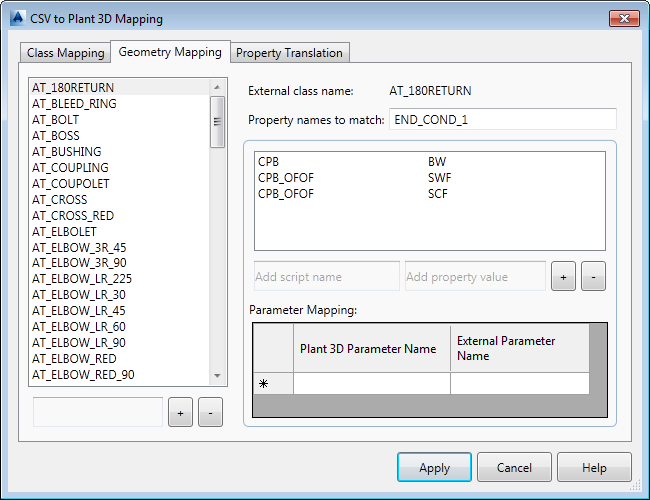Select AT_ELBOW_RED in the list
This screenshot has width=650, height=500.
tap(120, 359)
